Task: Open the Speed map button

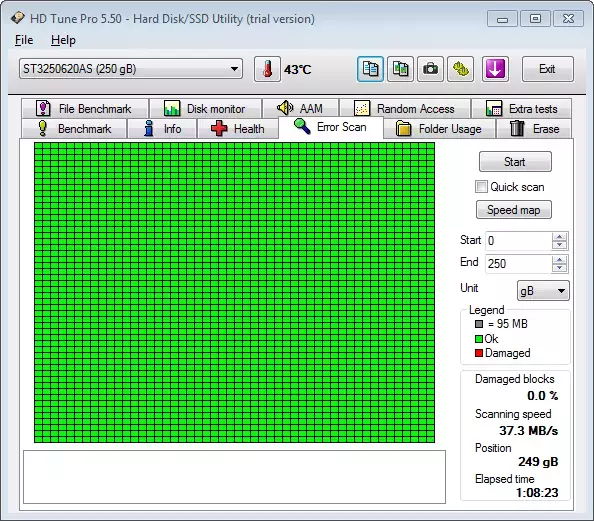Action: pos(514,210)
